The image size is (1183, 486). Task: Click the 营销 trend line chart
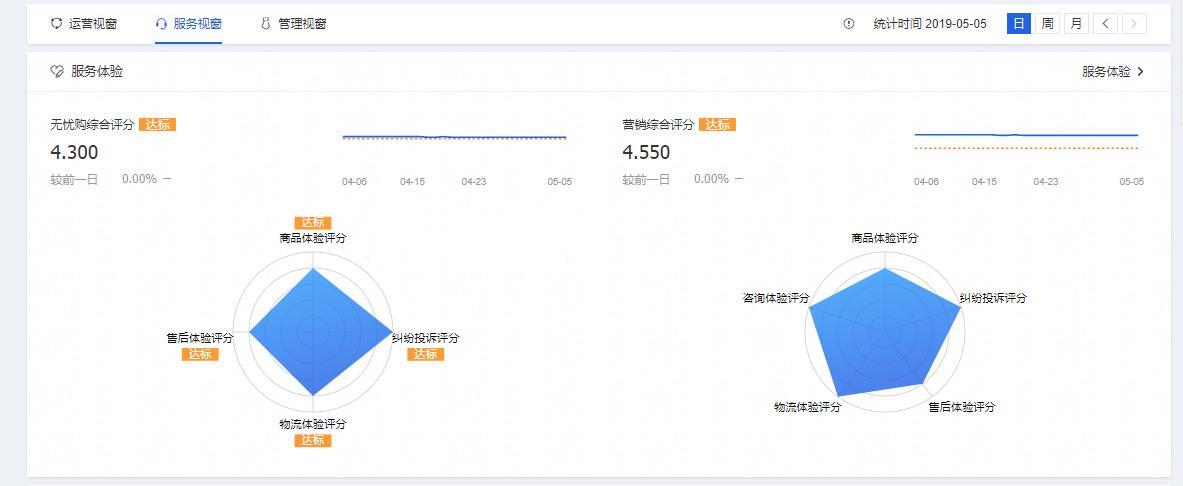point(1026,140)
